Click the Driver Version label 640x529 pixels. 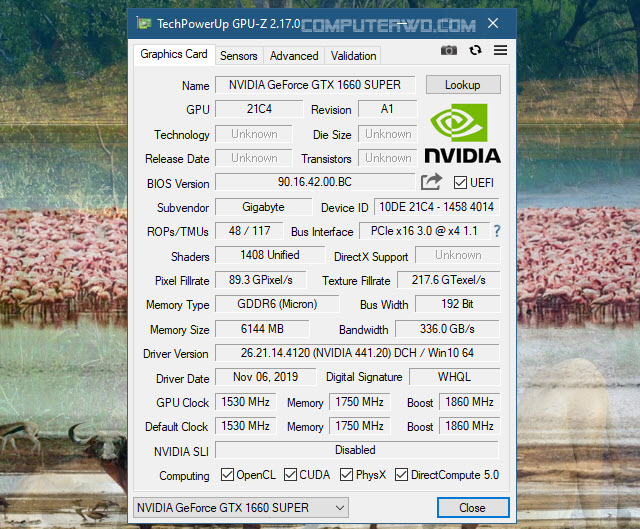(176, 354)
